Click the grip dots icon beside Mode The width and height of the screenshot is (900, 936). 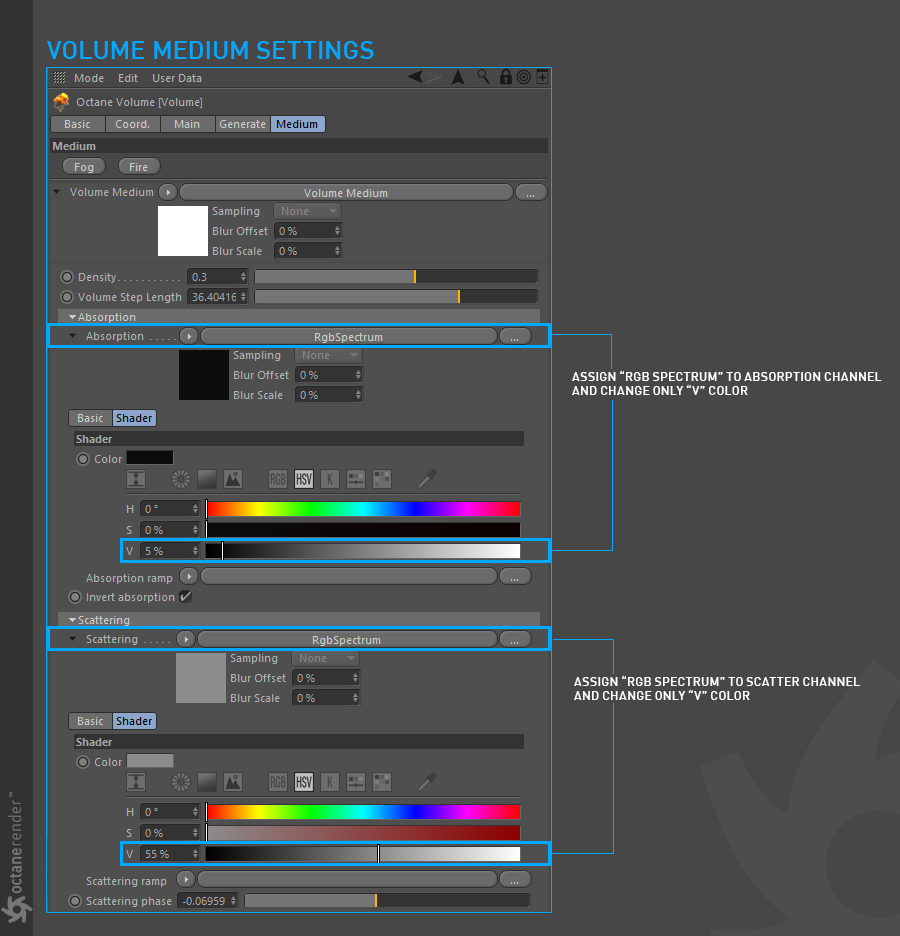click(x=59, y=78)
